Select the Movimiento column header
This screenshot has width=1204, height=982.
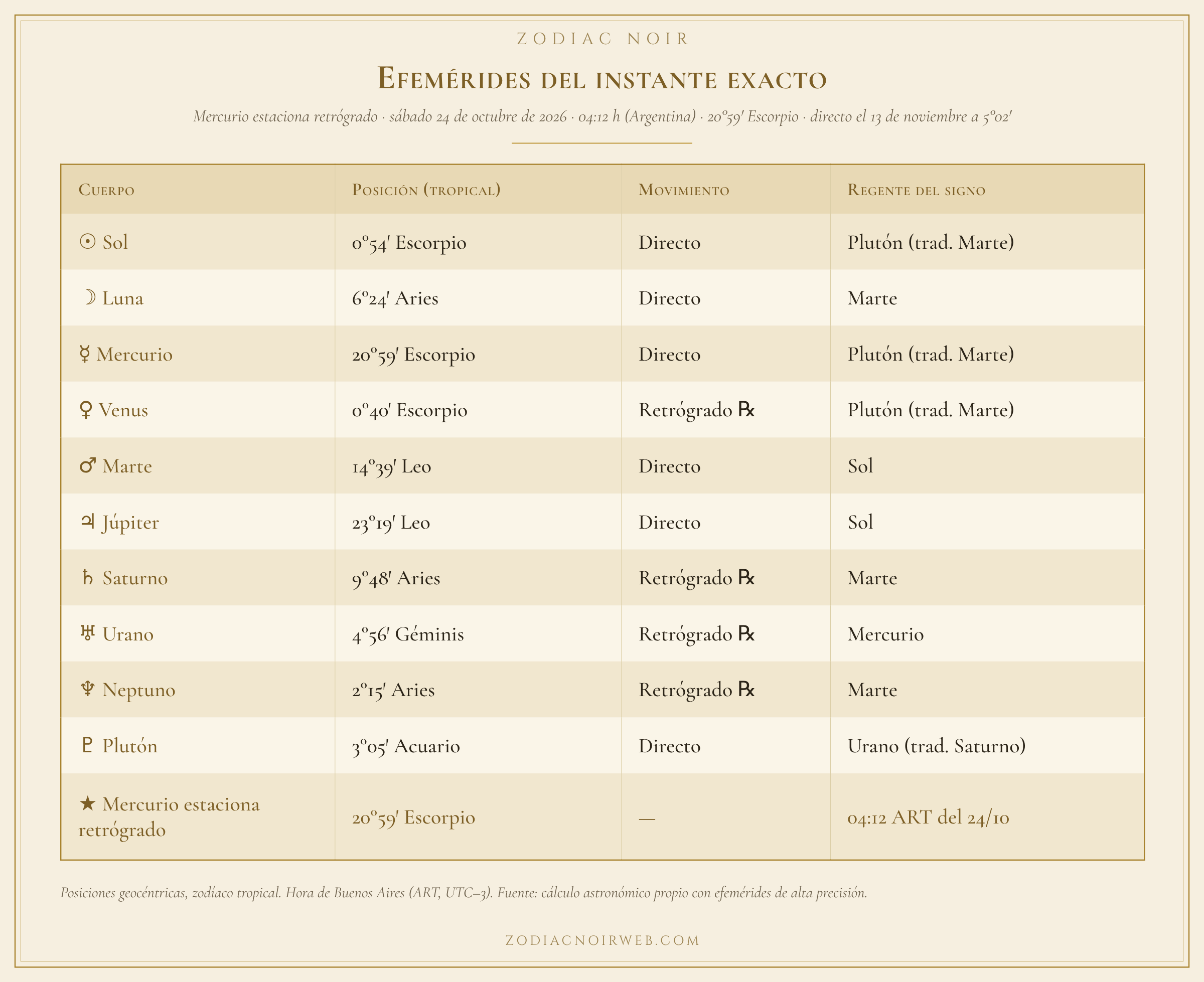pos(684,190)
